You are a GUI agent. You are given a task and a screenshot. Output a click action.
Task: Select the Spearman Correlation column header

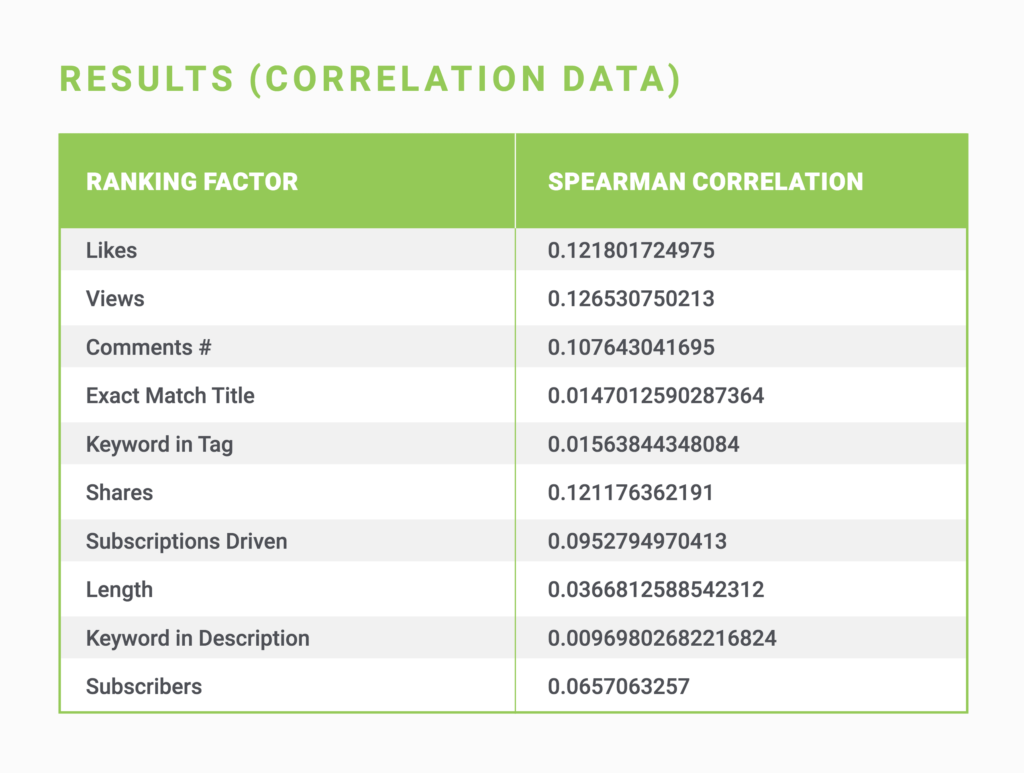click(705, 182)
